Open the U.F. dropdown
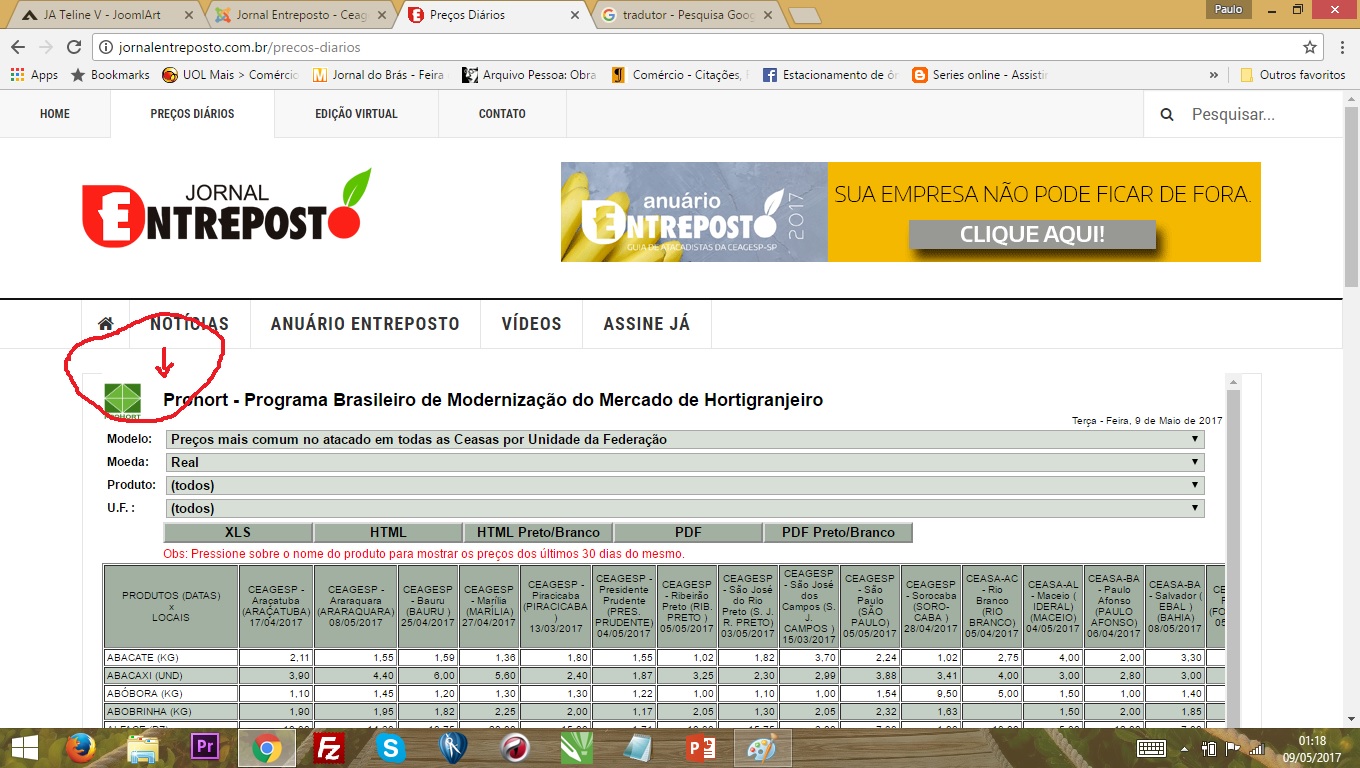Image resolution: width=1360 pixels, height=768 pixels. [684, 508]
